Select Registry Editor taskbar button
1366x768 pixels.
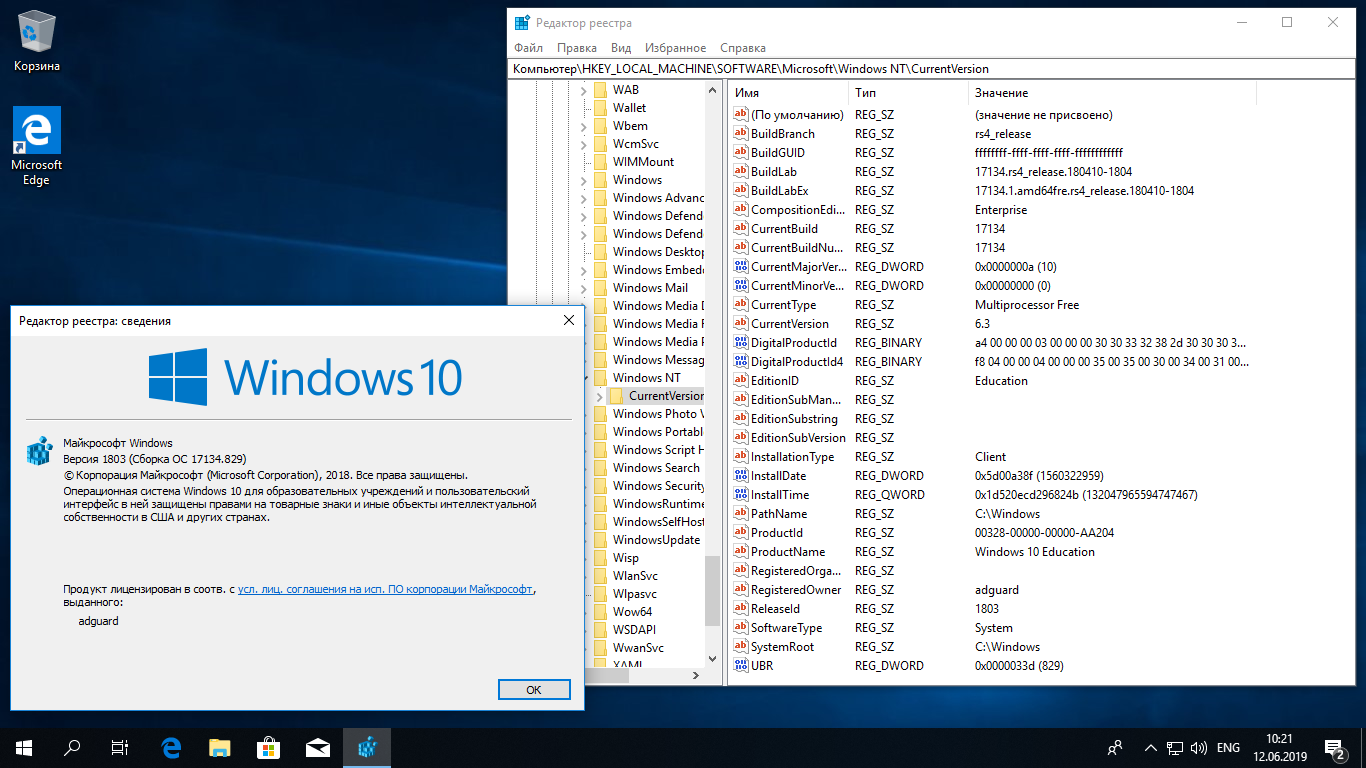tap(367, 747)
